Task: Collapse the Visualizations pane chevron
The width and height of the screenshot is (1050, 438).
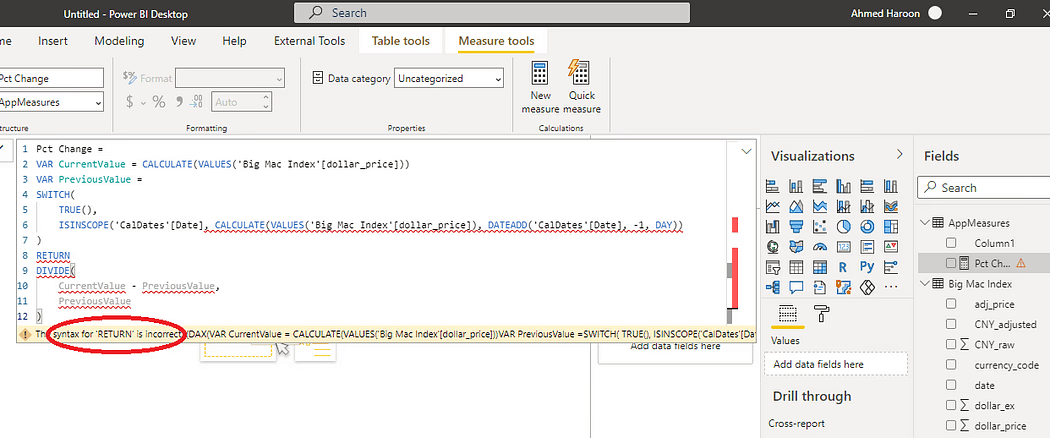Action: [899, 155]
